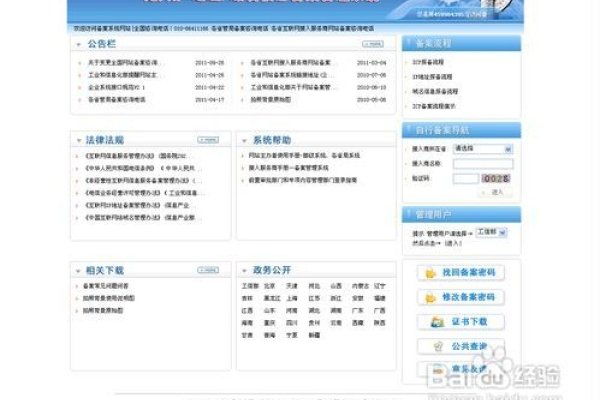Viewport: 600px width, 400px height.
Task: Focus the 验证码 captcha input field
Action: (x=466, y=178)
